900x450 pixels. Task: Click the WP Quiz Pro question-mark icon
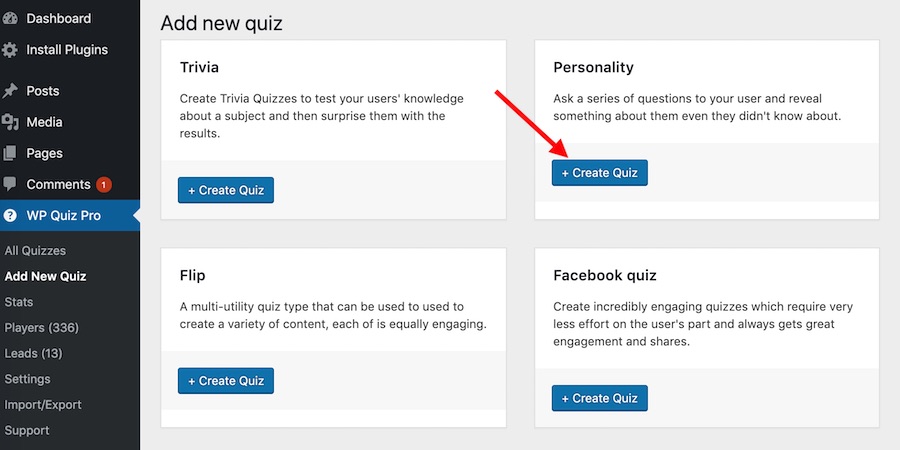coord(10,215)
